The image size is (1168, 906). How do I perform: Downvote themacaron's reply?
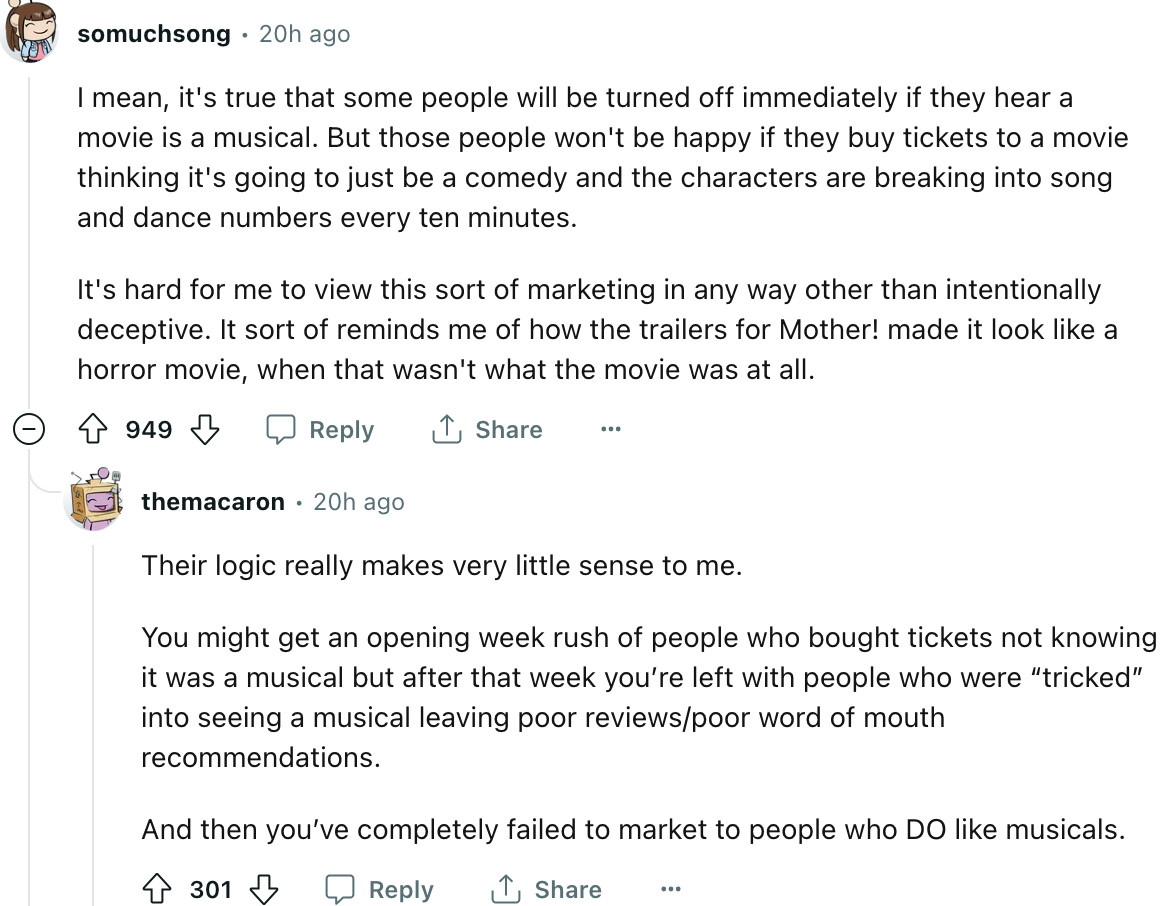coord(264,889)
